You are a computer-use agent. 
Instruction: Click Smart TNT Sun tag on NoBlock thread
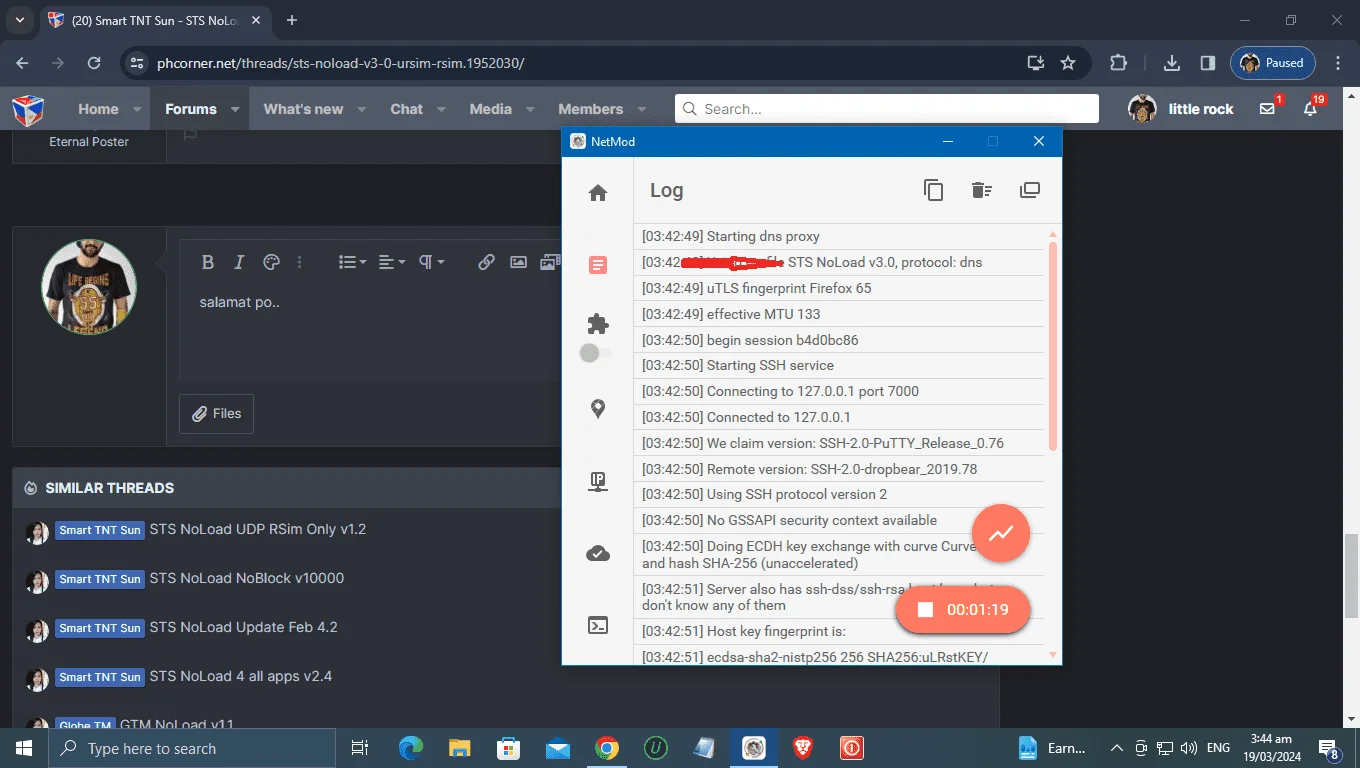coord(100,579)
